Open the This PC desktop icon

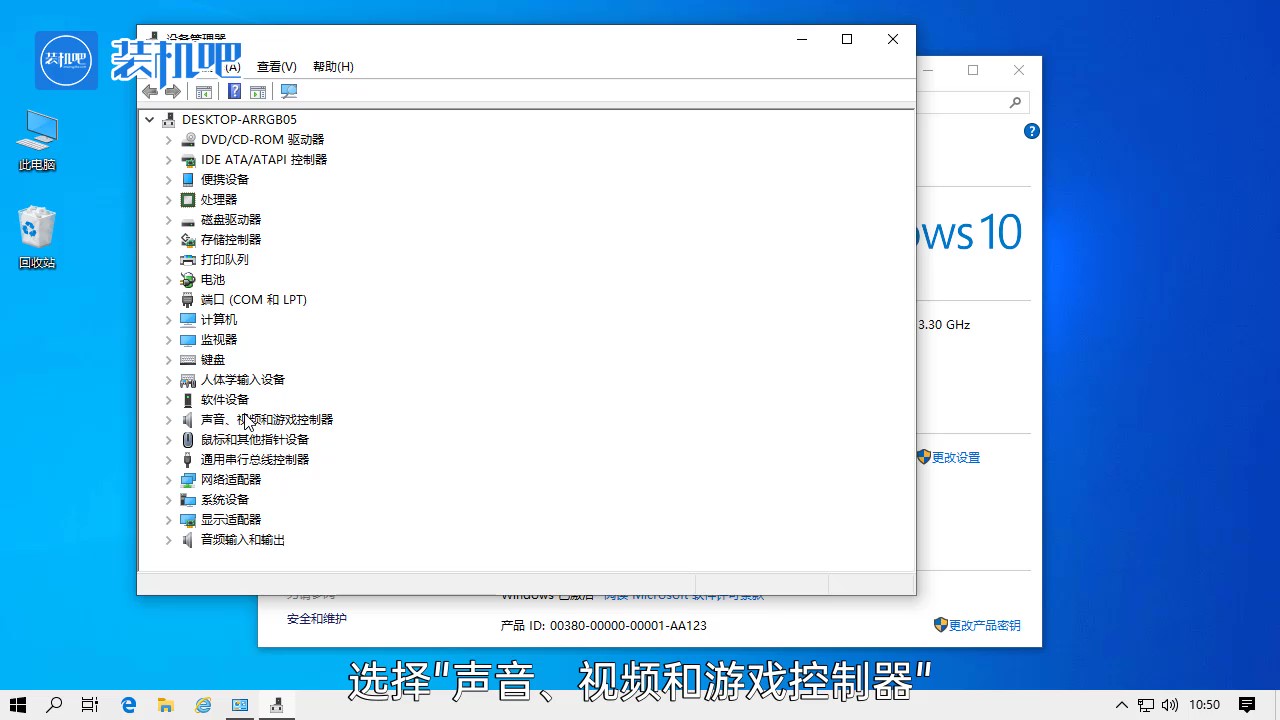coord(37,140)
